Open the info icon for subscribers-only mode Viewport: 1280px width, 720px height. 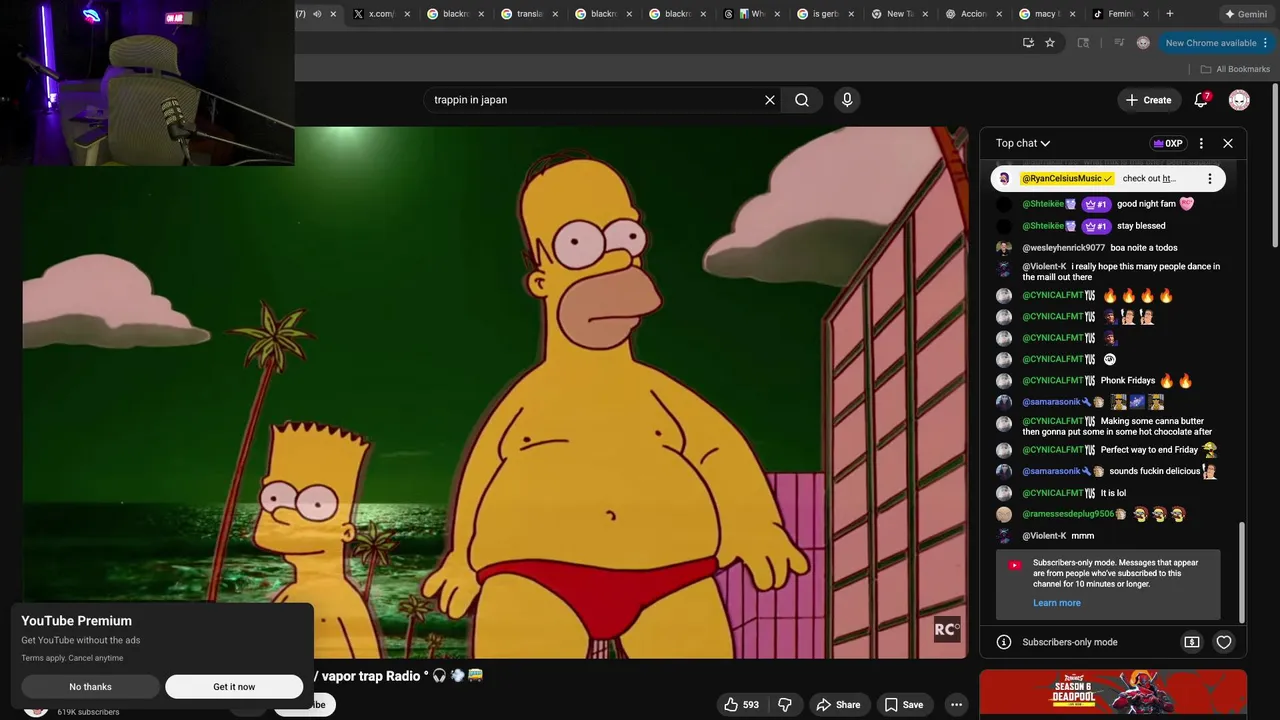click(x=1004, y=642)
